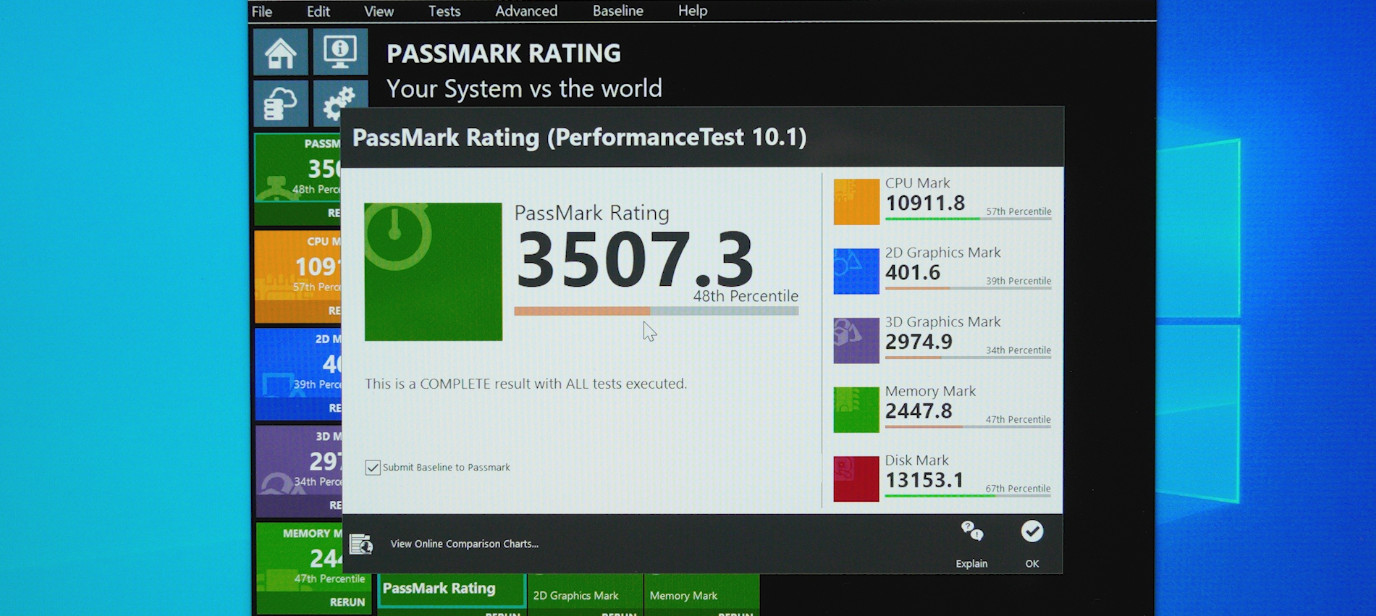
Task: Select the PassMark Rating bottom tile
Action: (452, 590)
